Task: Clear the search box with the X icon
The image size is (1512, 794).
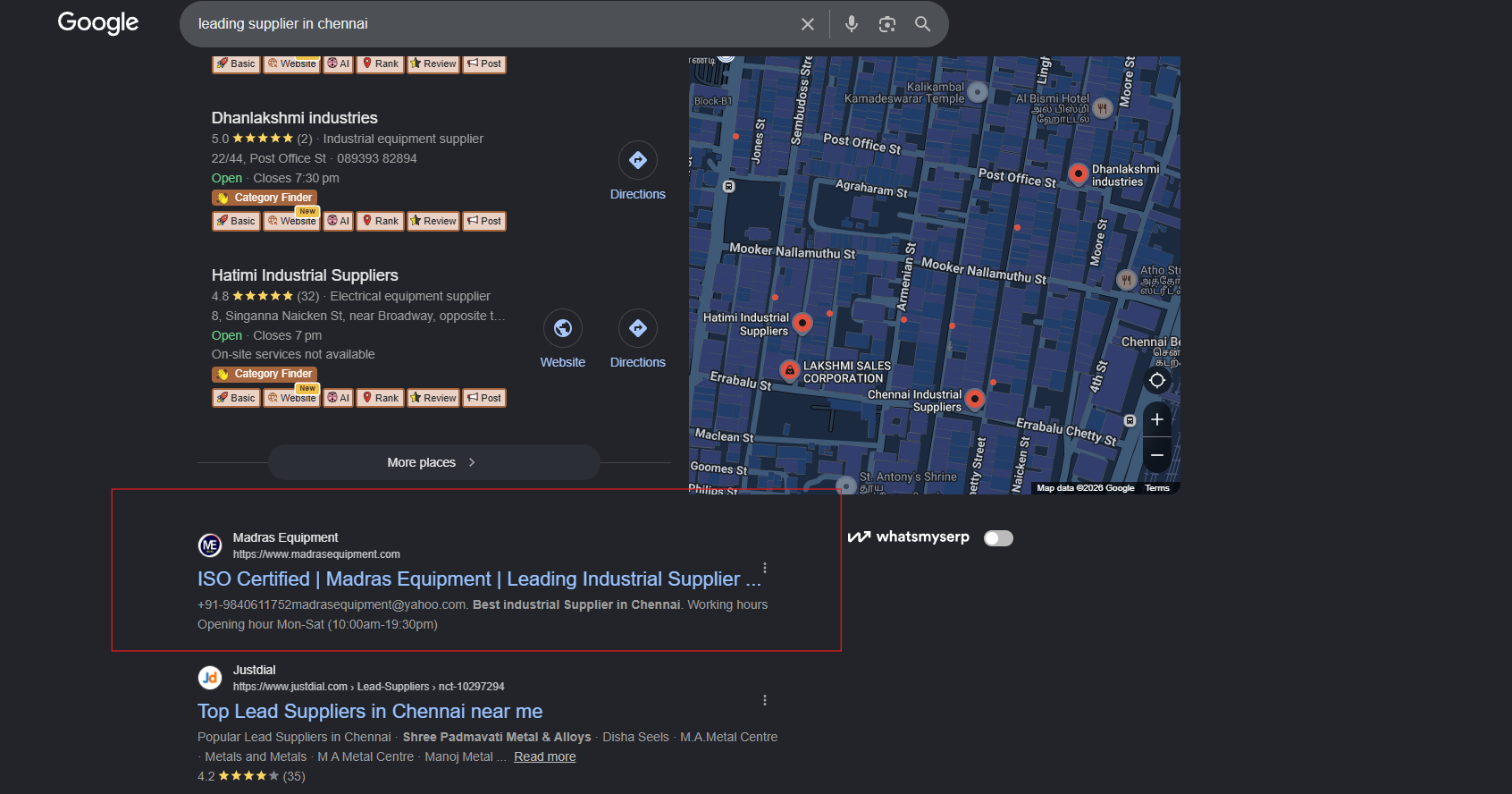Action: (x=808, y=24)
